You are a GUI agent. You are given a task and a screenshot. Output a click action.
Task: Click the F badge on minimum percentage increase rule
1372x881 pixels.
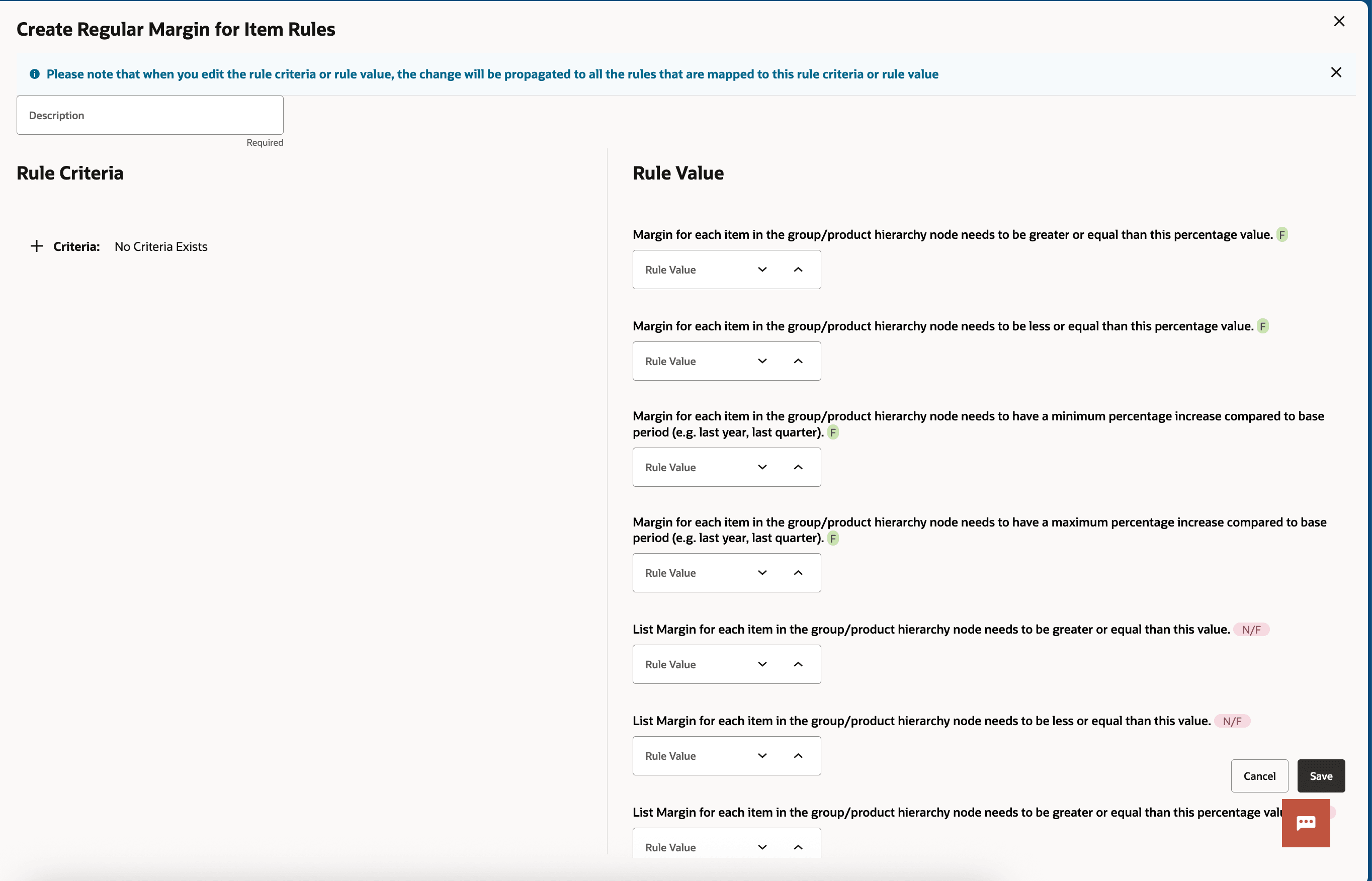coord(833,432)
